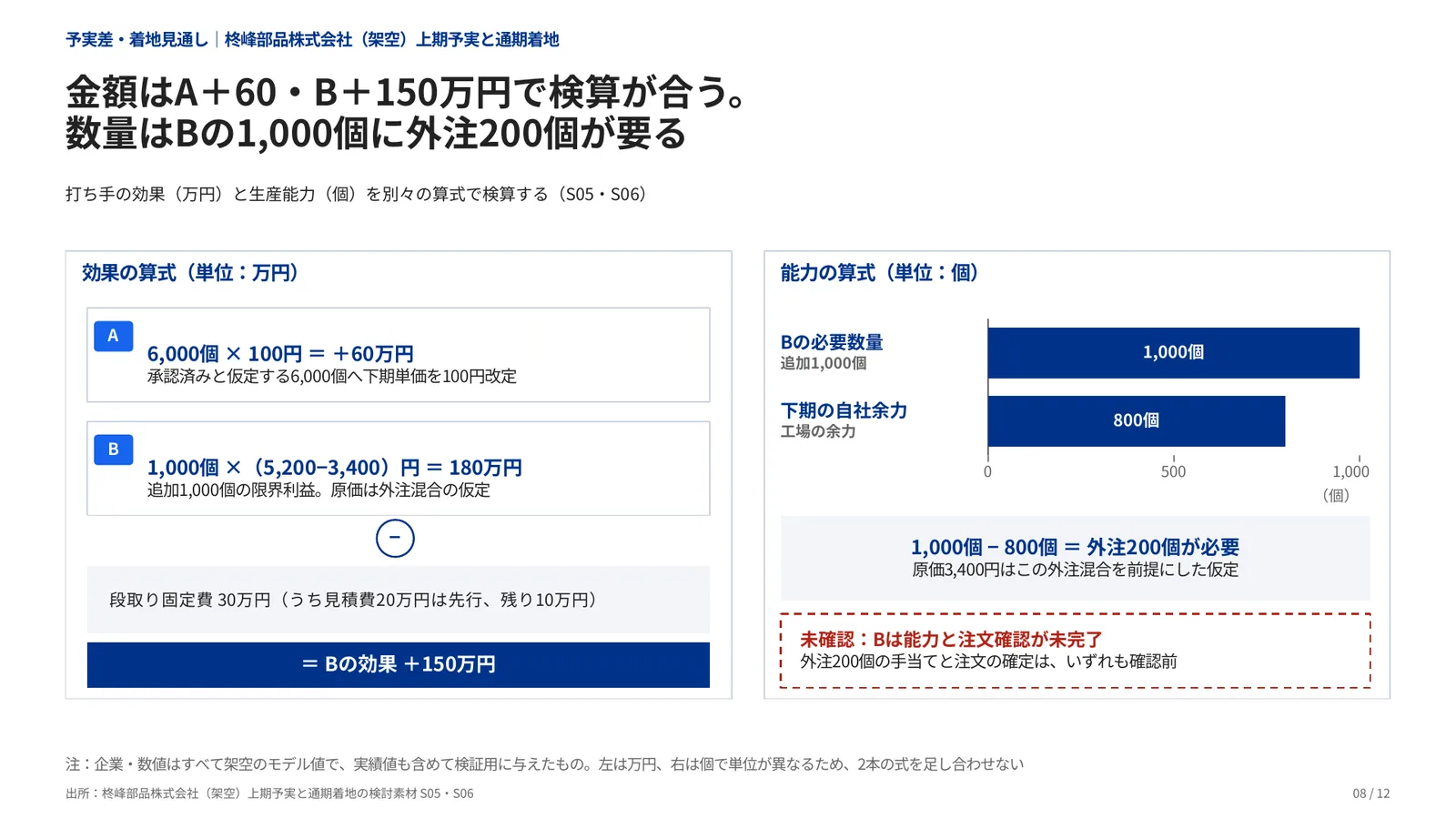Screen dimensions: 1456x819
Task: Click the 'Bの必要数量' chart label
Action: [x=832, y=342]
